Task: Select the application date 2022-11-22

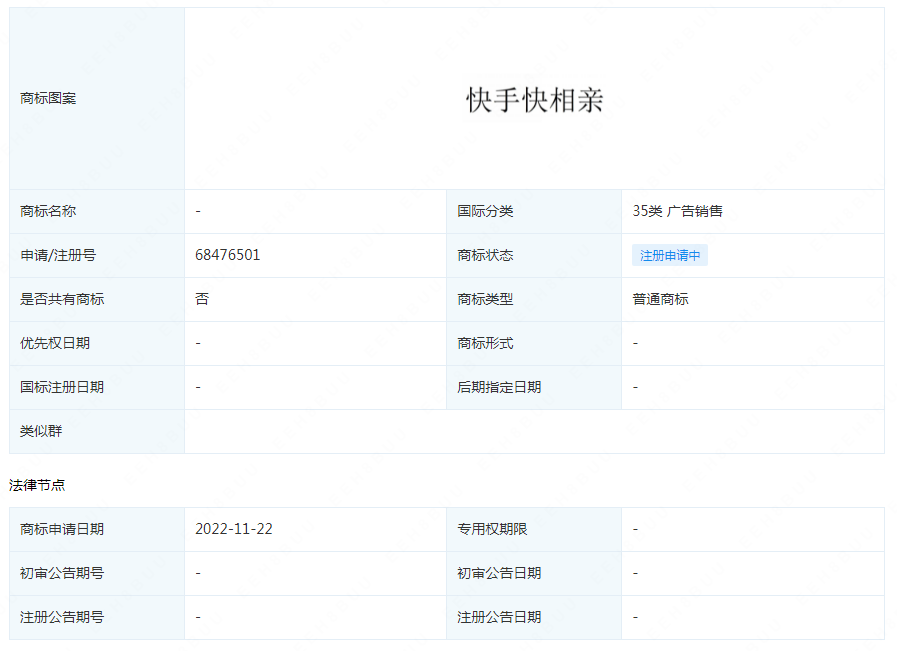Action: [x=234, y=529]
